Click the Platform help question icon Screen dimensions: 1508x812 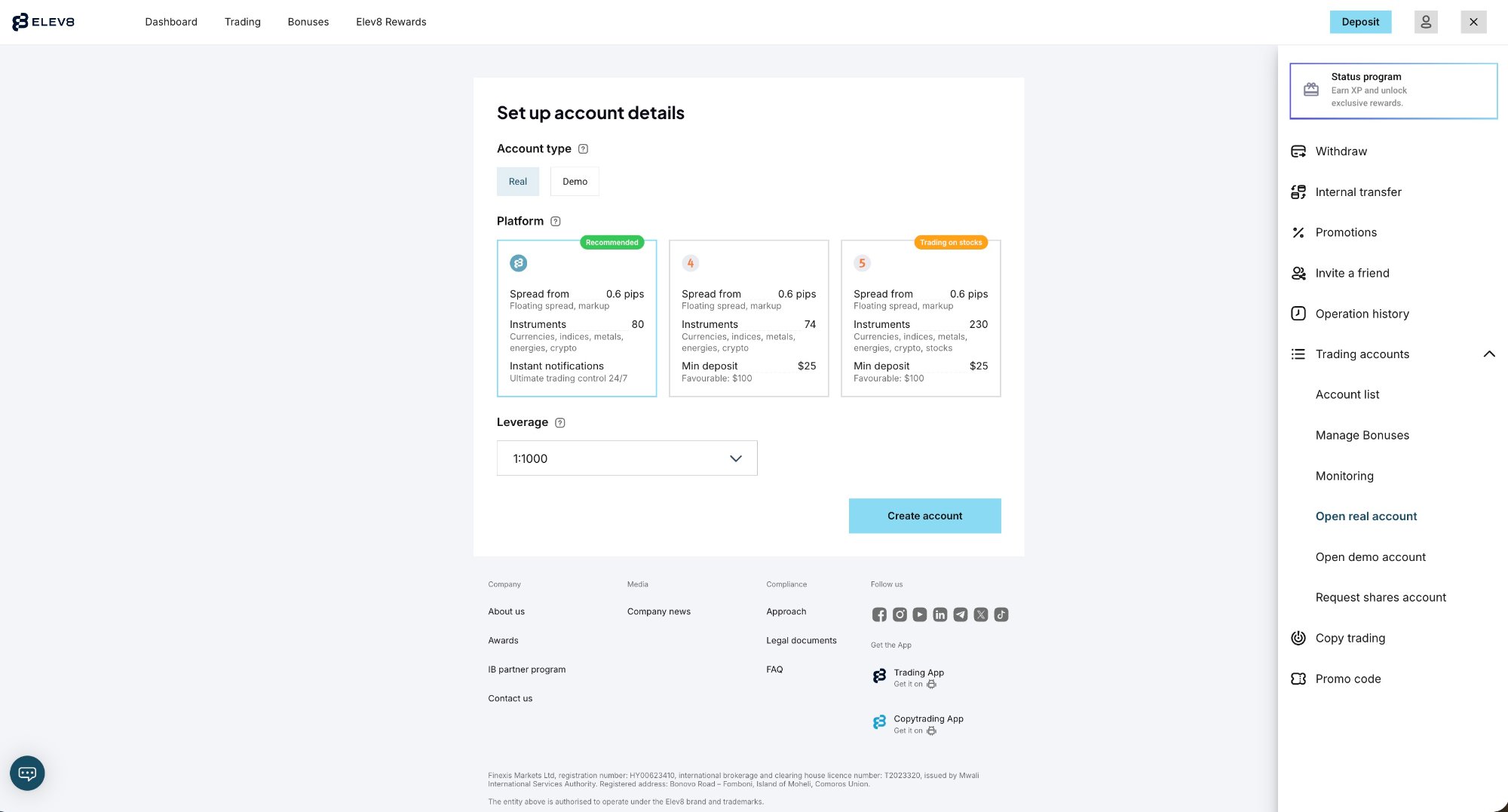coord(556,222)
